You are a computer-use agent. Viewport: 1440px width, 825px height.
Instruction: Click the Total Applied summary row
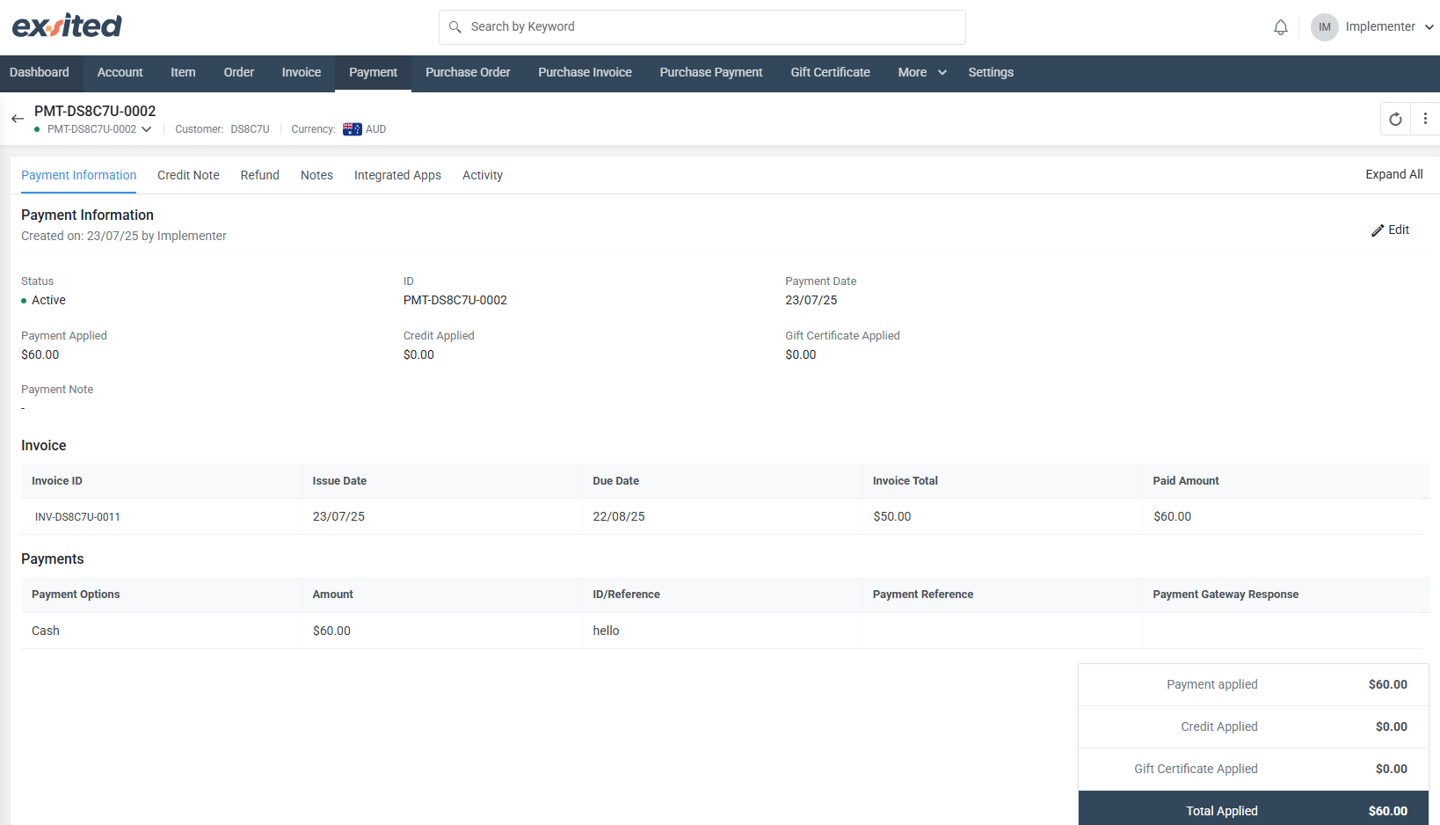pos(1253,810)
